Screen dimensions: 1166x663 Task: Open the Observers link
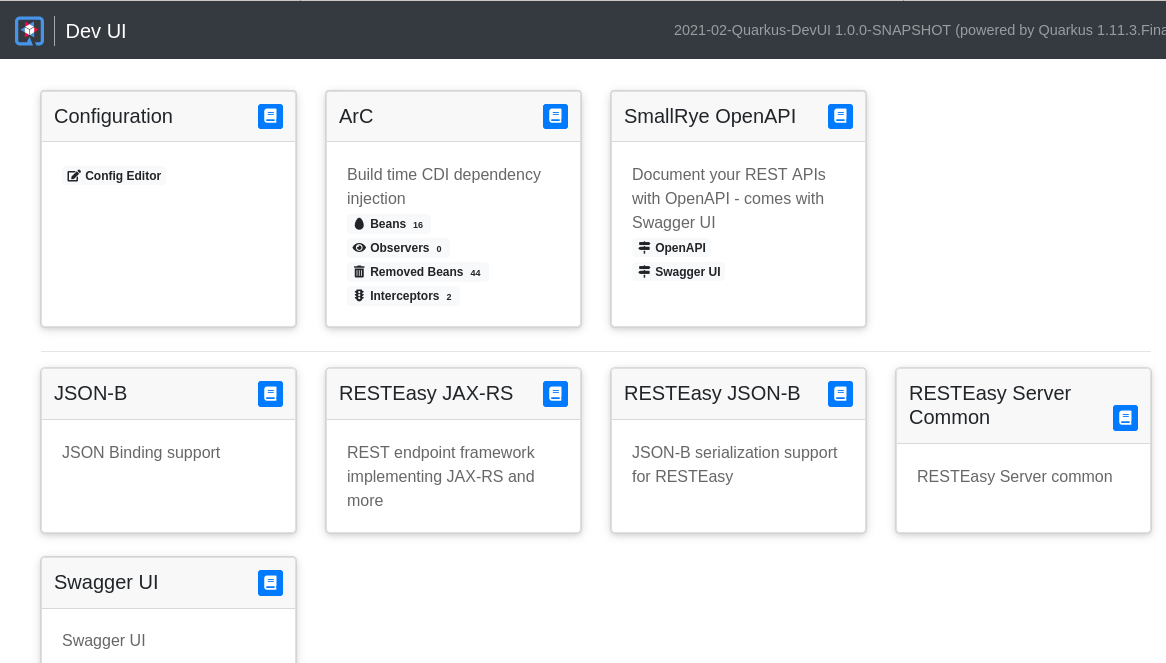(x=398, y=248)
